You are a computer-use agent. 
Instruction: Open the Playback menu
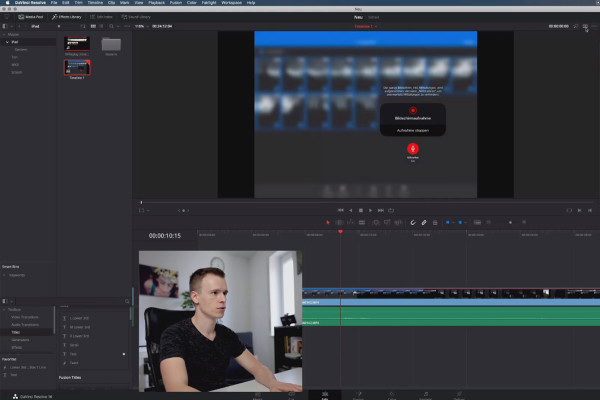click(x=156, y=3)
